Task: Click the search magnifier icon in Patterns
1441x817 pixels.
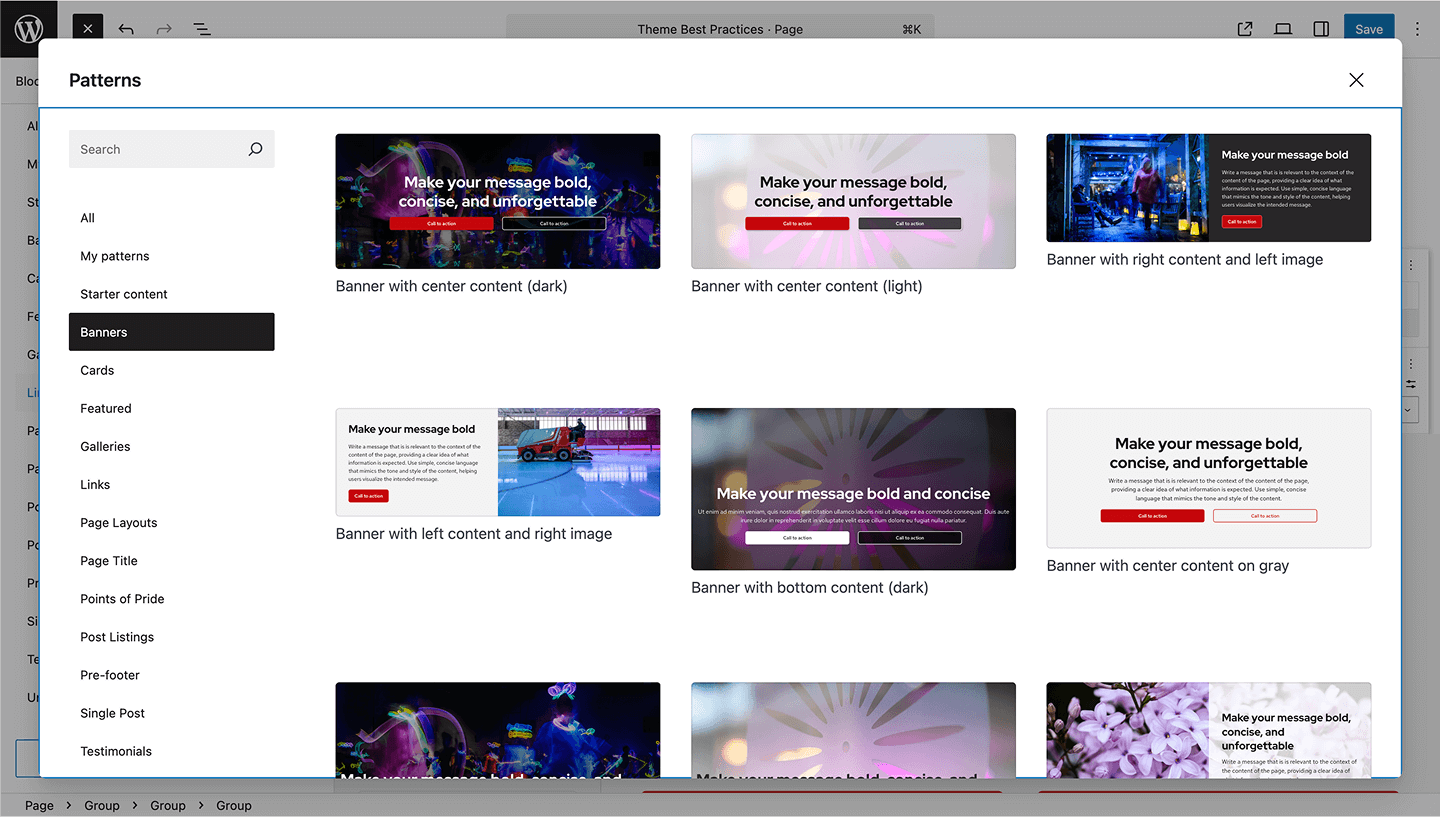Action: tap(255, 149)
